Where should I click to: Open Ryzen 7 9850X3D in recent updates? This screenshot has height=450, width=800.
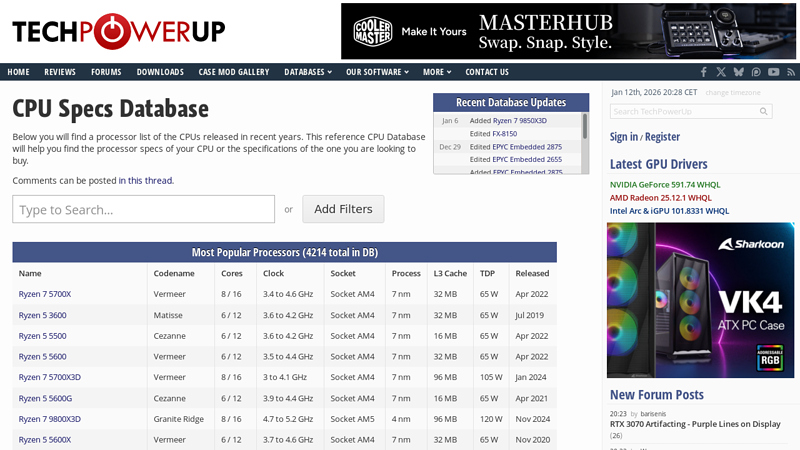(519, 121)
